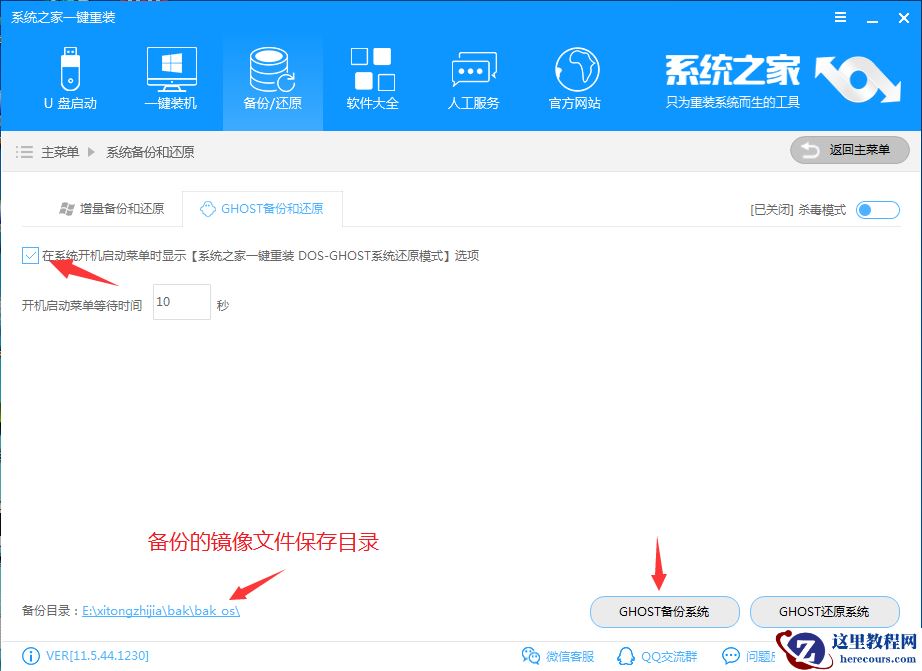Click 主菜单 in the breadcrumb
The width and height of the screenshot is (922, 671).
pos(63,149)
